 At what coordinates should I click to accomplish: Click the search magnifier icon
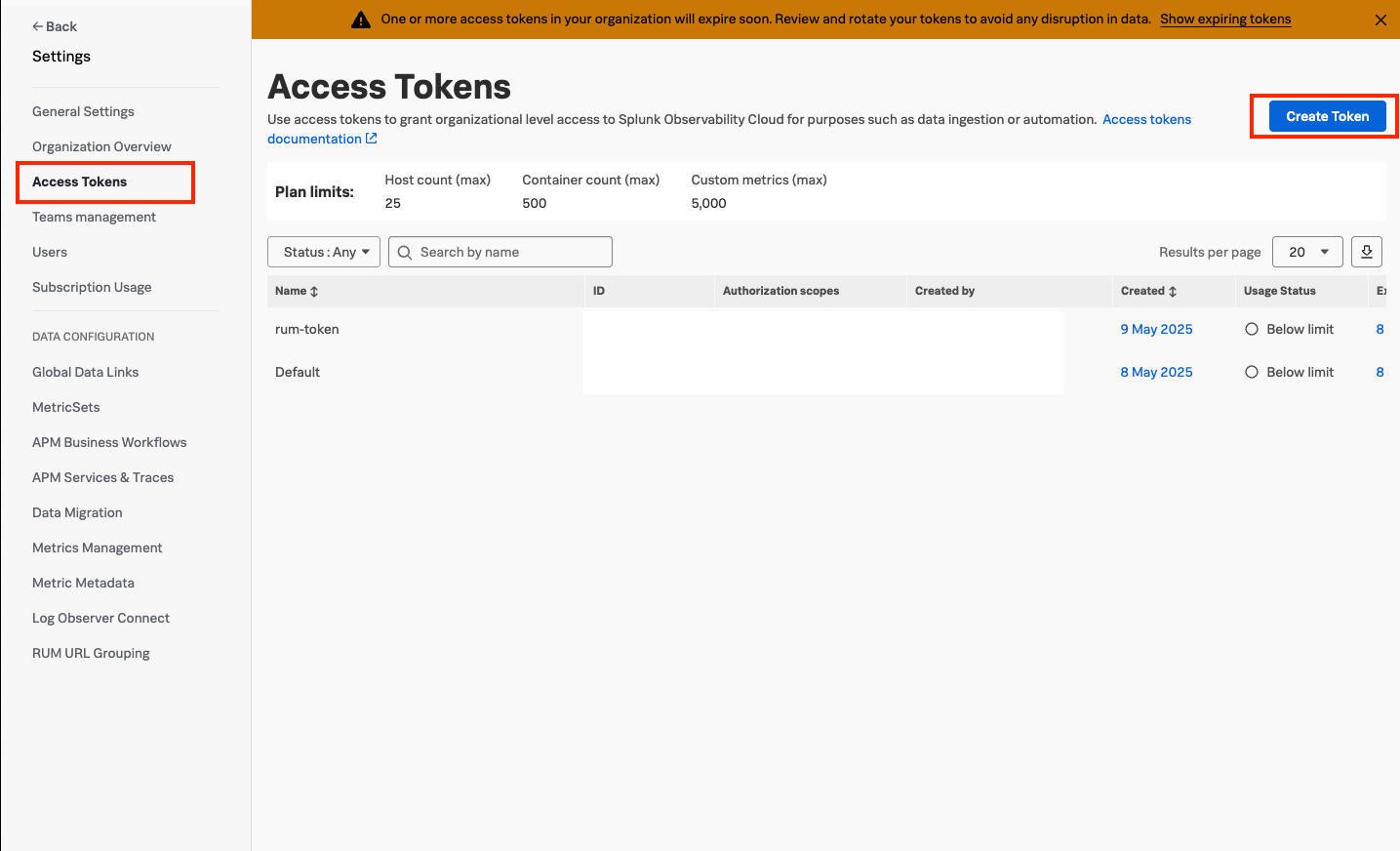click(405, 253)
